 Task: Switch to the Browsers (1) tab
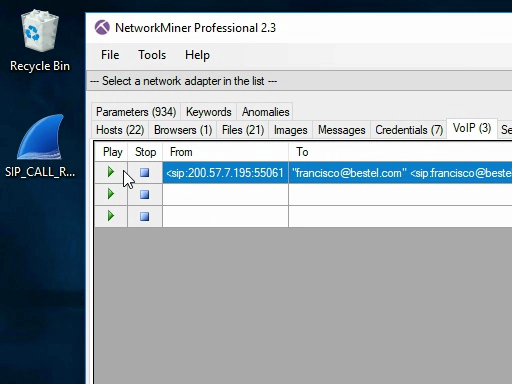183,130
